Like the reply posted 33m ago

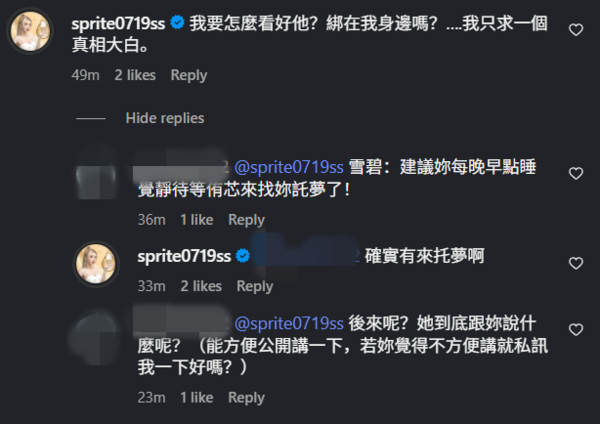[575, 263]
